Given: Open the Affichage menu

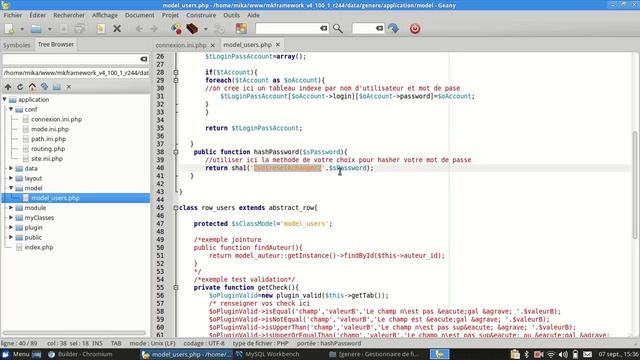Looking at the screenshot, I should click(x=104, y=15).
